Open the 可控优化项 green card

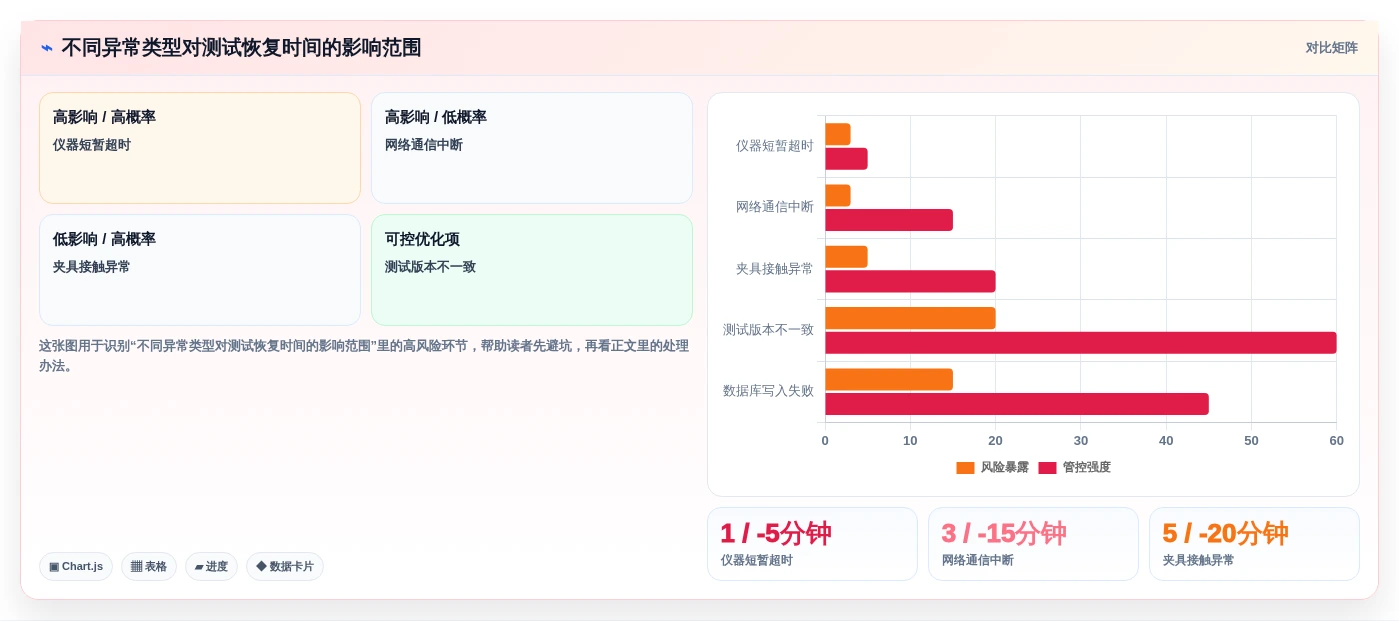532,270
